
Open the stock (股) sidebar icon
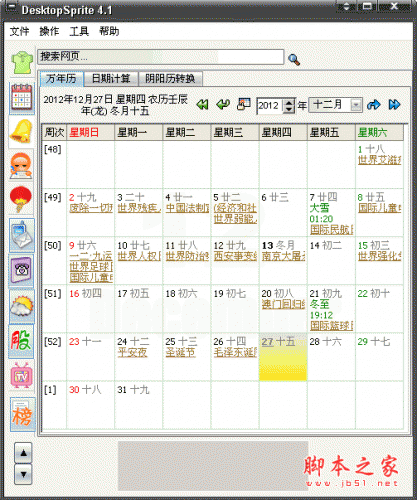[22, 340]
